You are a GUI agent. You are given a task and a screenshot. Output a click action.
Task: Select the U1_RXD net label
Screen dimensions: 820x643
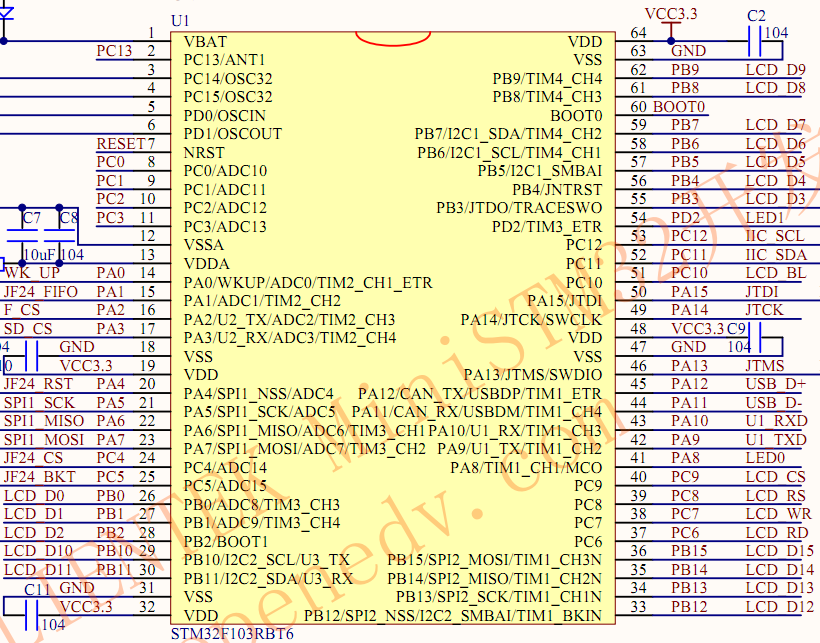tap(777, 421)
